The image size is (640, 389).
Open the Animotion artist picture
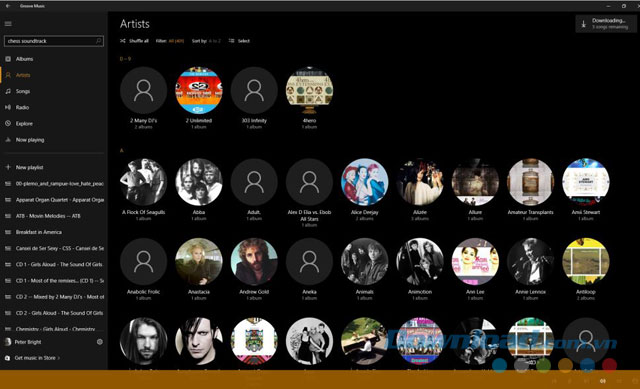(x=420, y=262)
